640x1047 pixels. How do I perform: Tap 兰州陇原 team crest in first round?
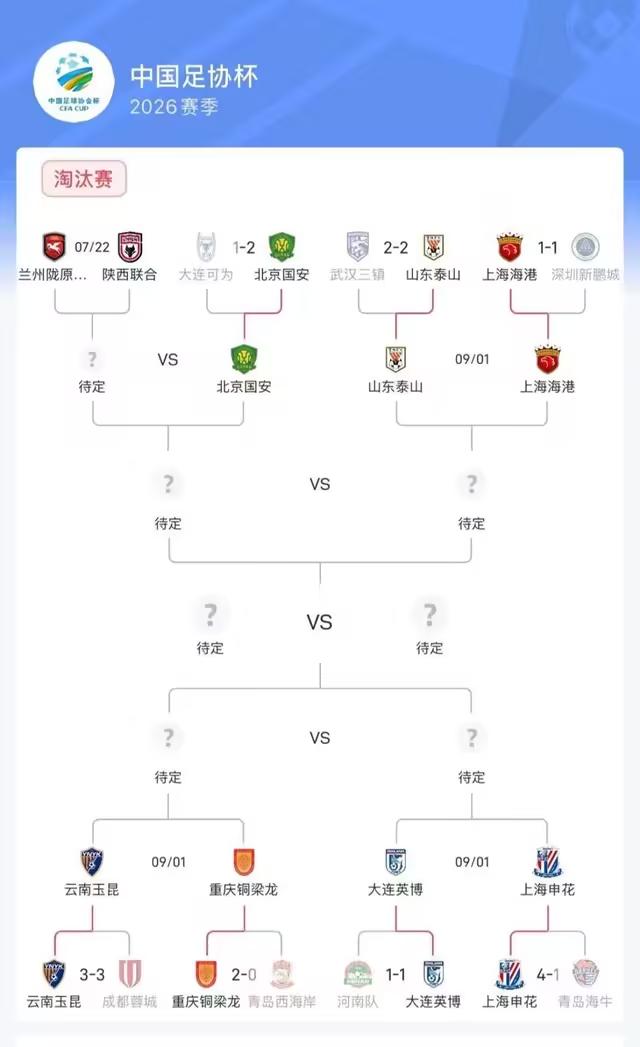54,246
